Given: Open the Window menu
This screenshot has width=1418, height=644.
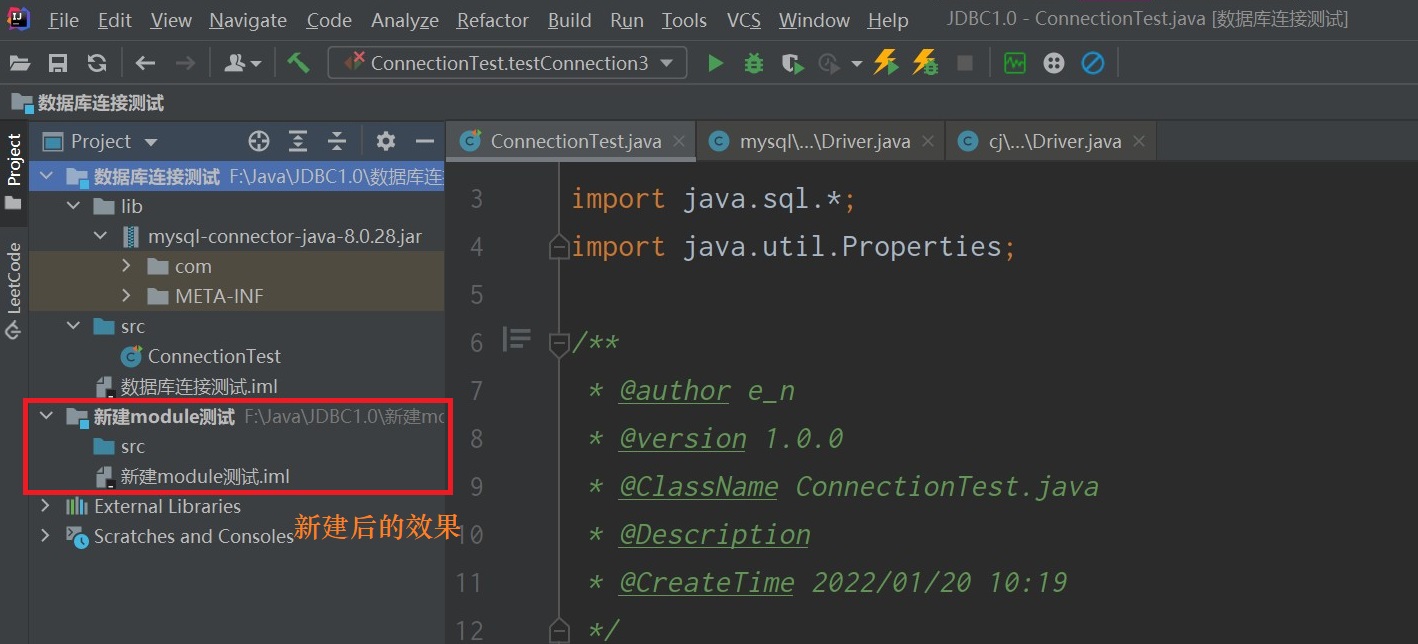Looking at the screenshot, I should 815,20.
